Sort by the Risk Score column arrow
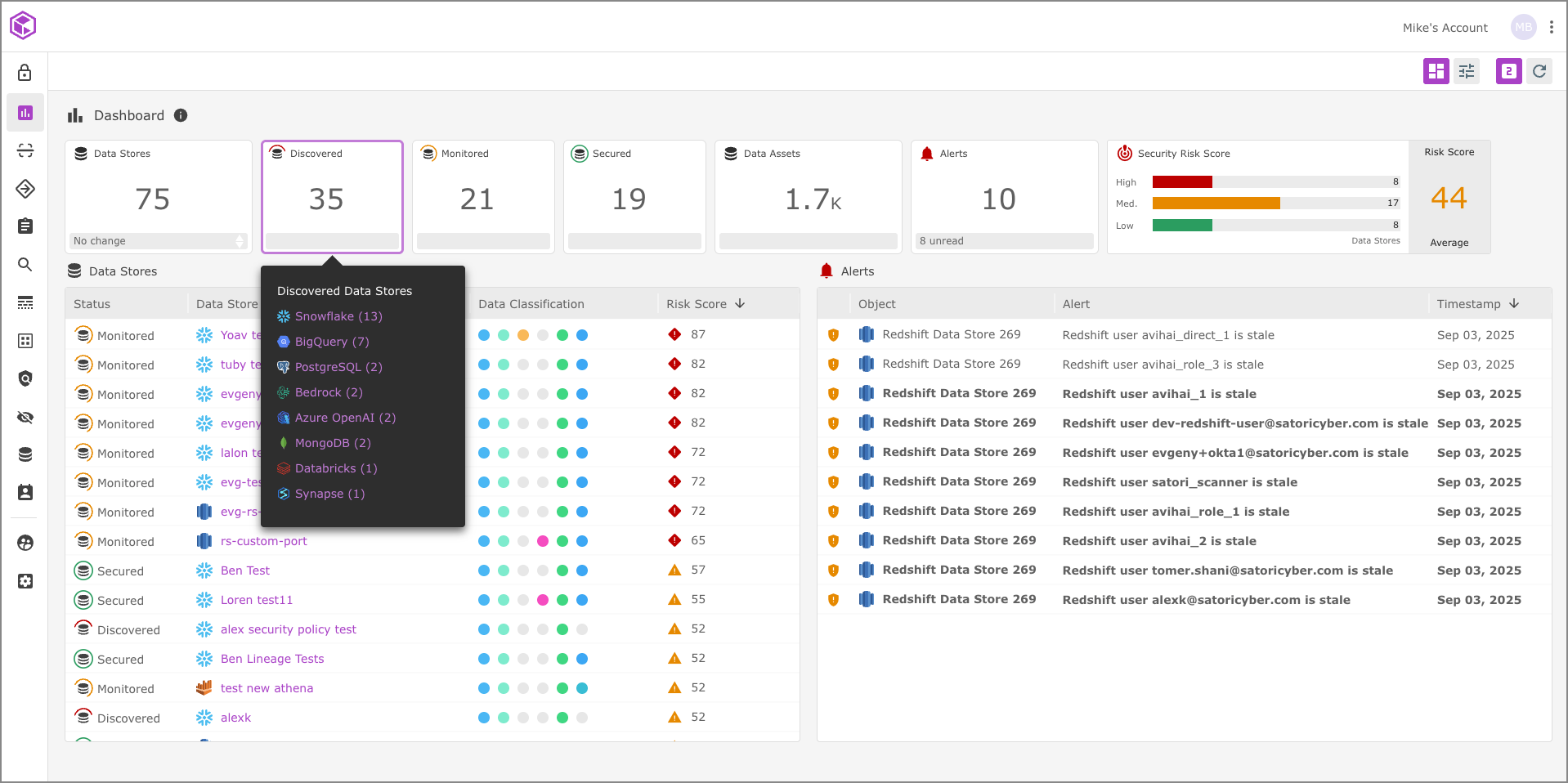The image size is (1568, 783). coord(740,303)
